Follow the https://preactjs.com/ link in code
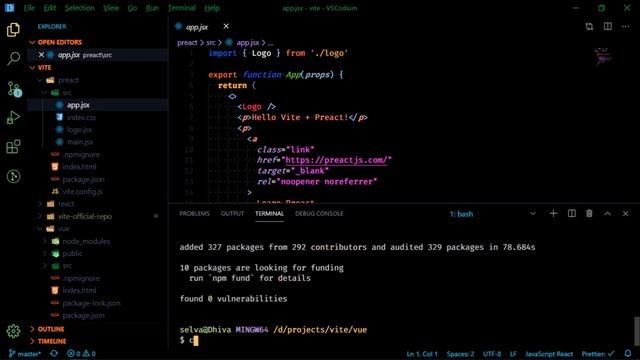640x360 pixels. point(336,160)
